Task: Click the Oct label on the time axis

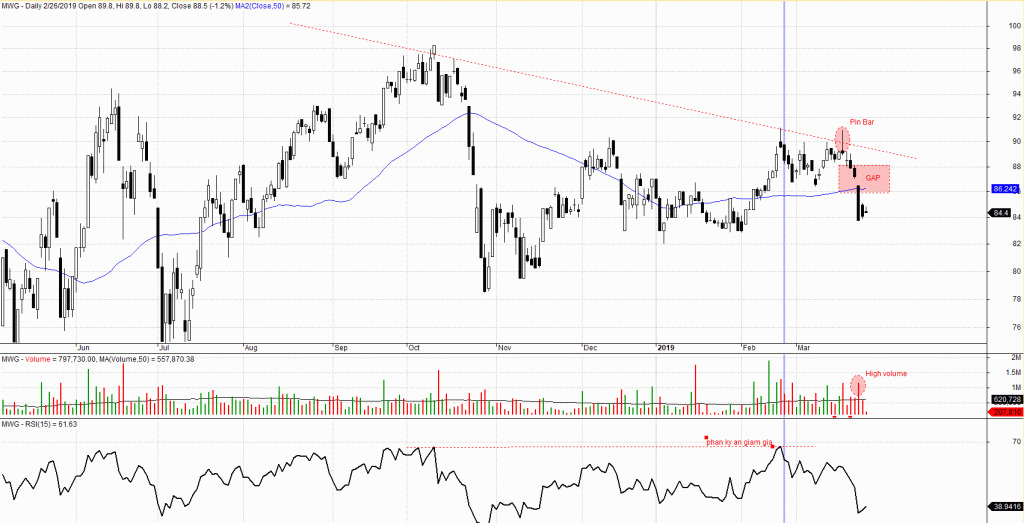Action: point(413,348)
